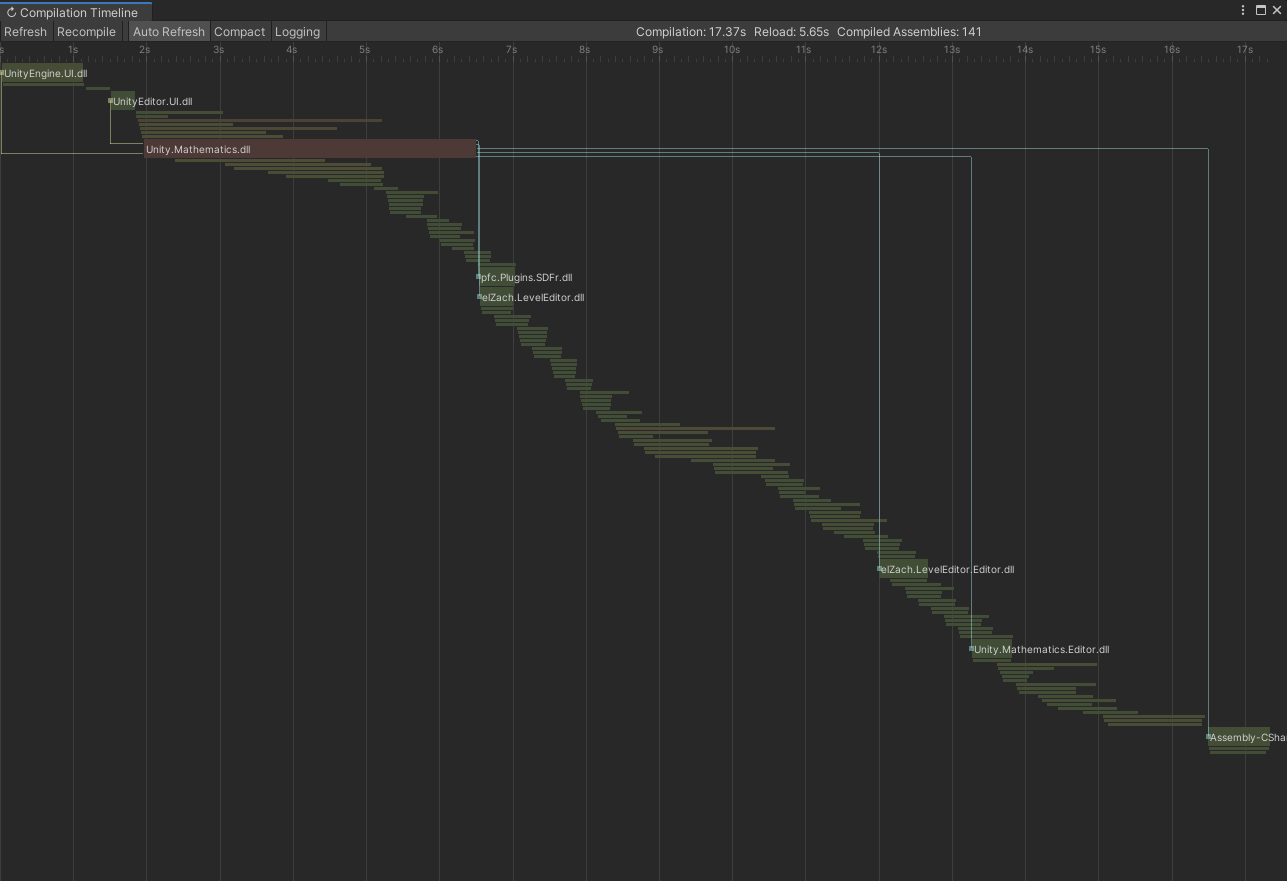Disable the Auto Refresh toggle
1287x881 pixels.
169,32
